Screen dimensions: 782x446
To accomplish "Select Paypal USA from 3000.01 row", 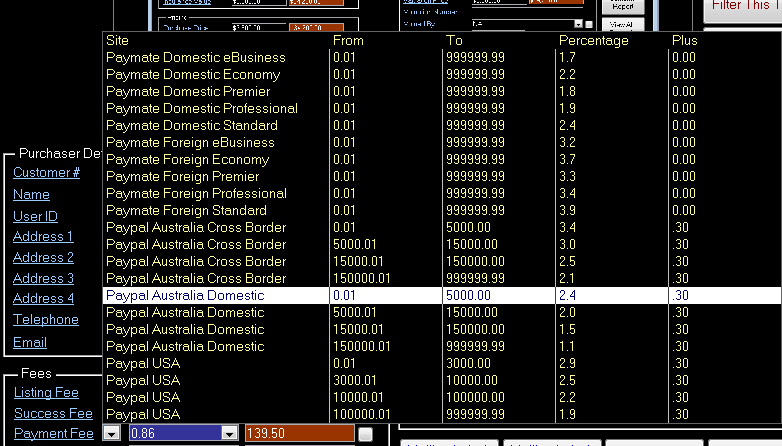I will (442, 380).
